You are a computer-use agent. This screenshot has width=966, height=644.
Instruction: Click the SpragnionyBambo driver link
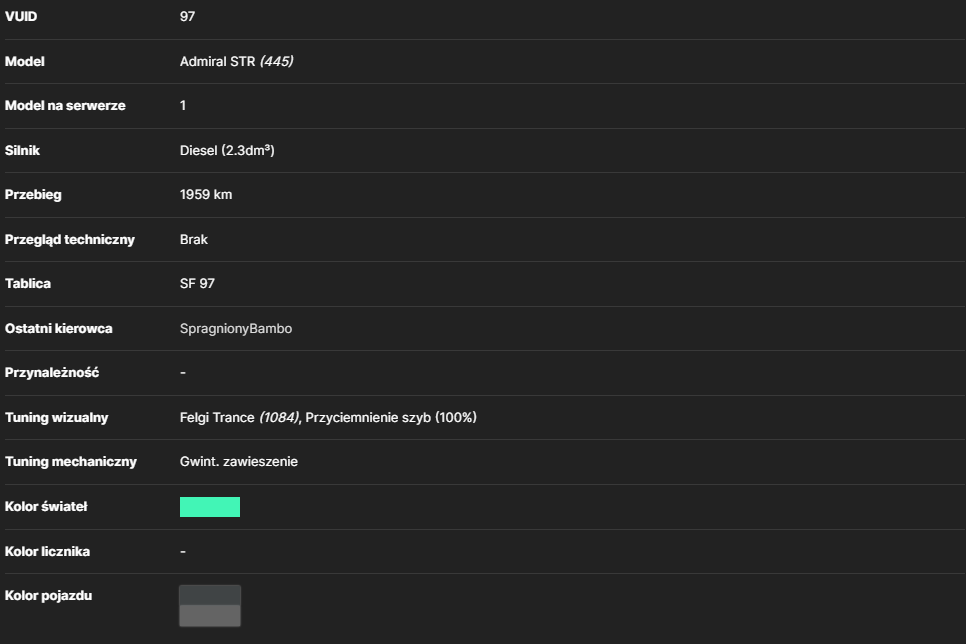(x=235, y=328)
